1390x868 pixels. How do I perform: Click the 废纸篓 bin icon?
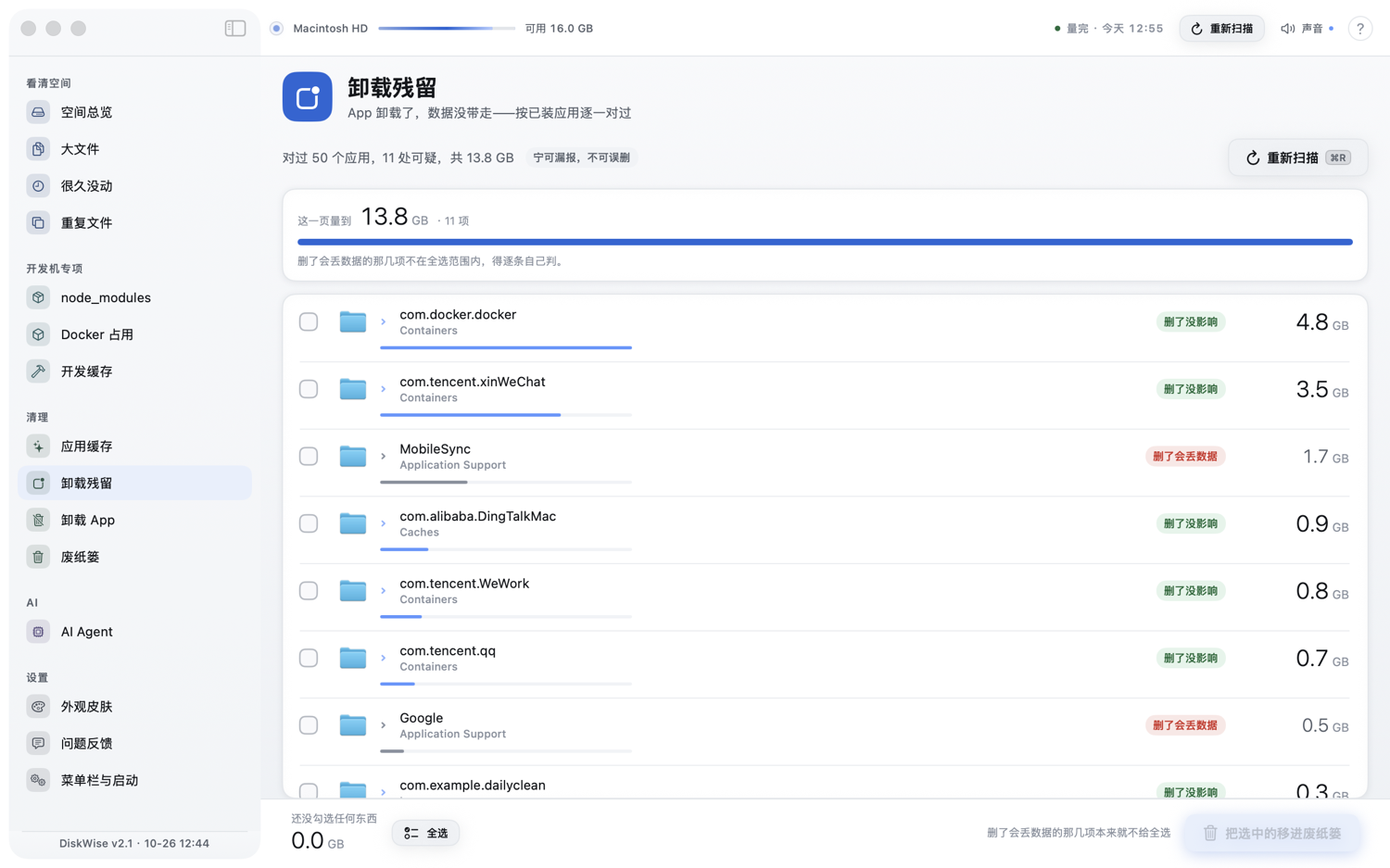click(38, 558)
